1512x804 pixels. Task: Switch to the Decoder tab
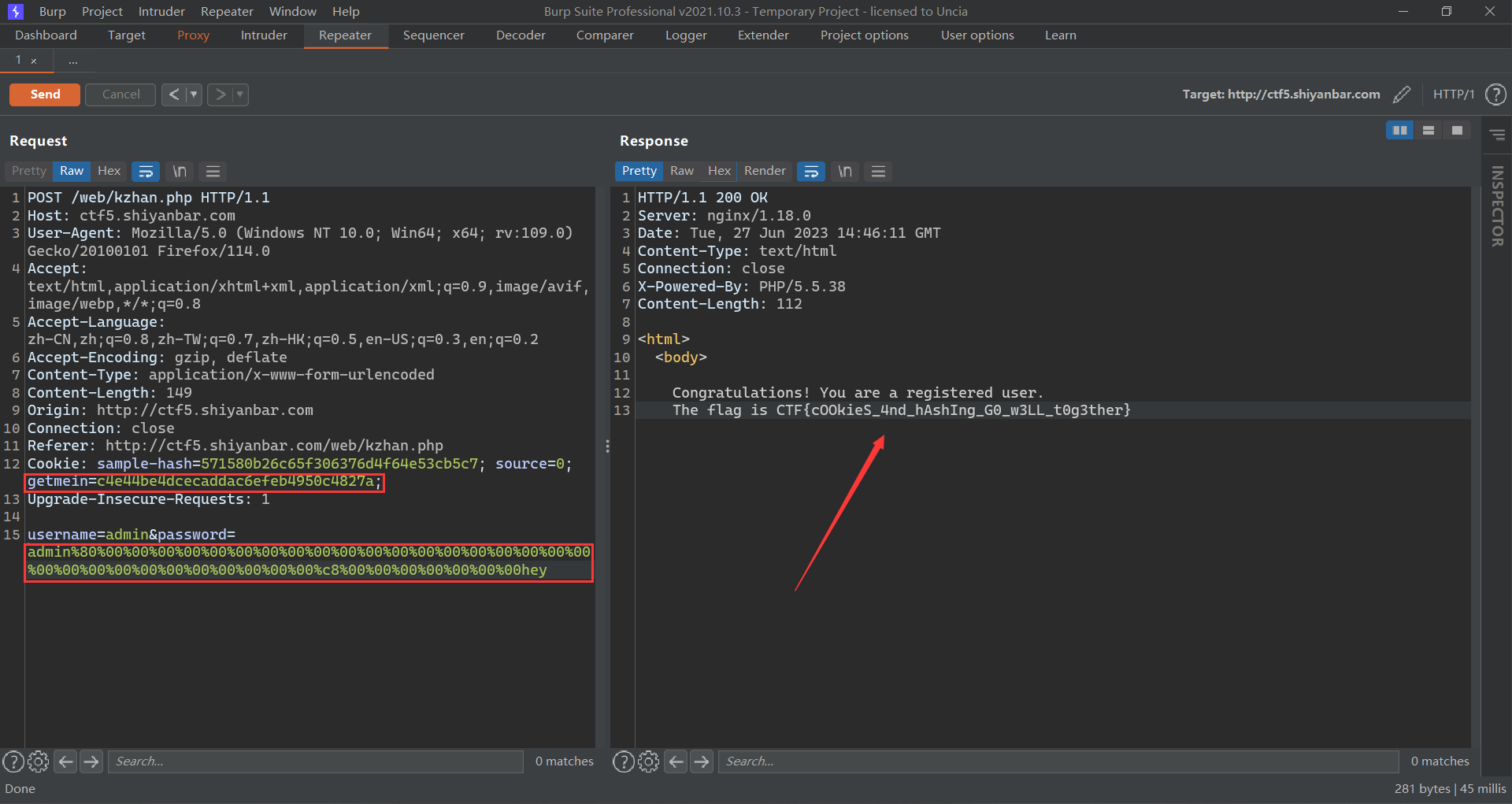click(520, 35)
